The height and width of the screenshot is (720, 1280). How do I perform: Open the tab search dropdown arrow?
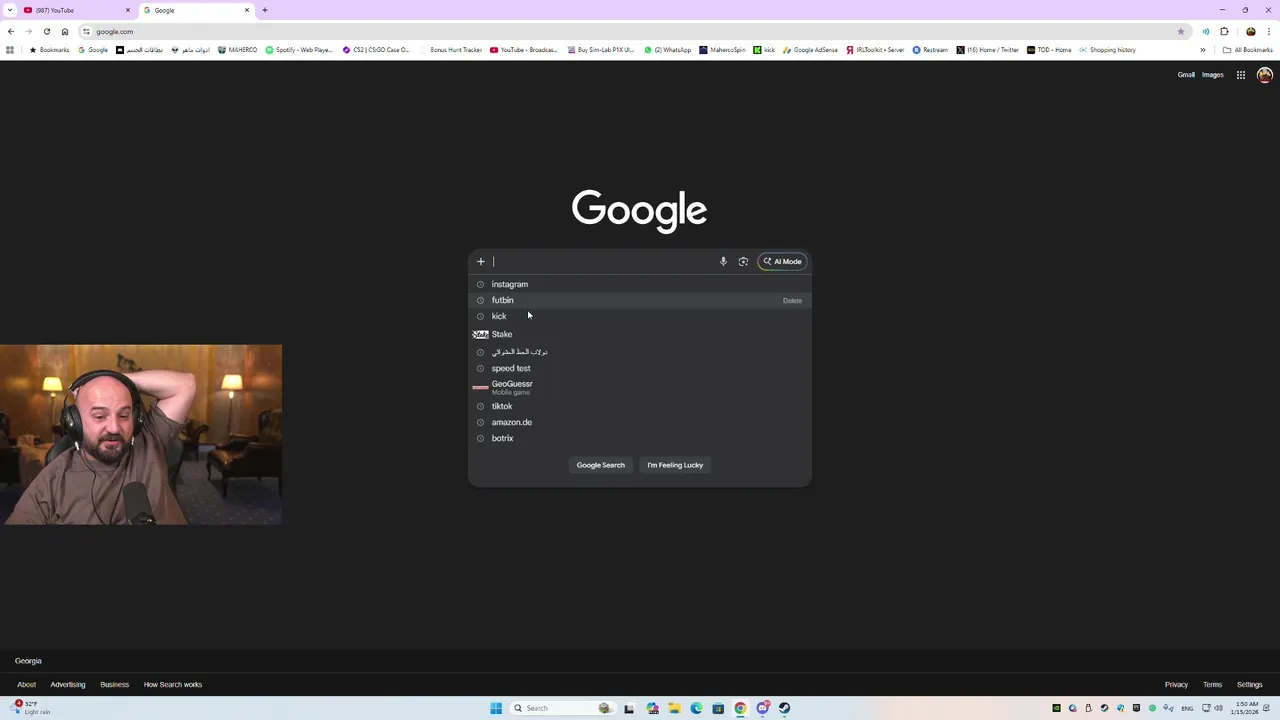[10, 10]
